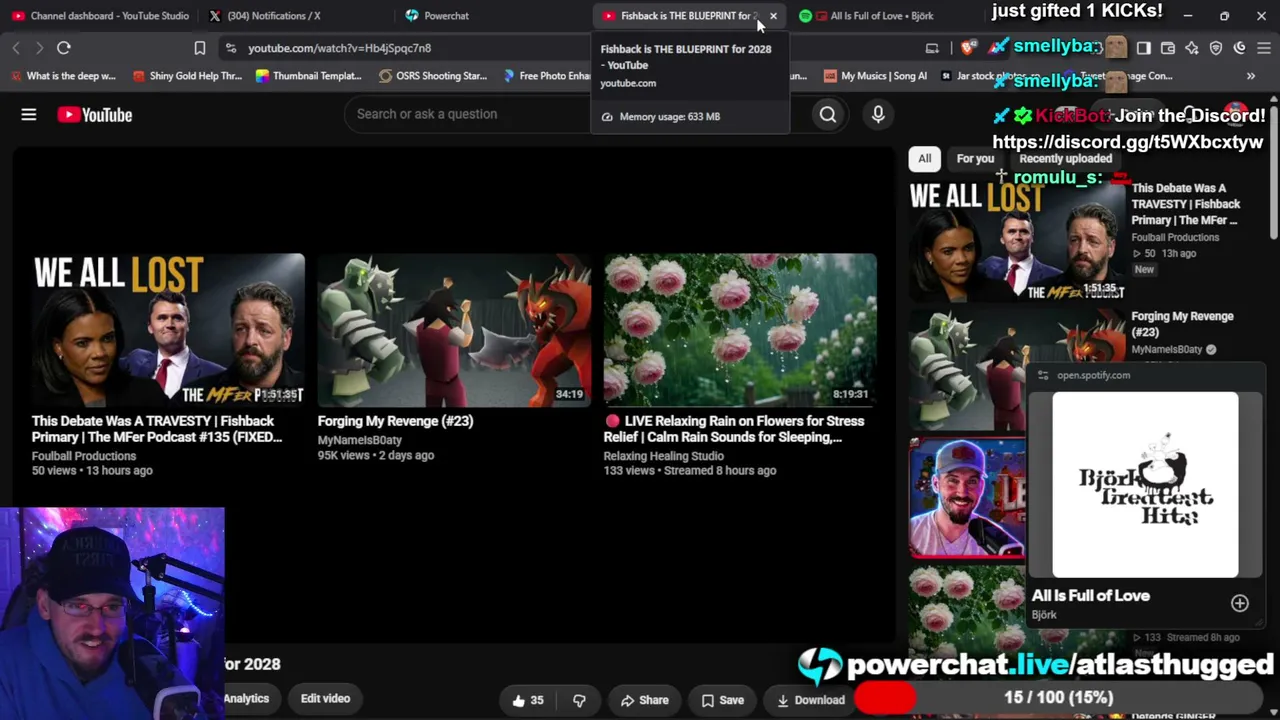Click the YouTube search magnifier button
Viewport: 1280px width, 720px height.
click(x=828, y=115)
